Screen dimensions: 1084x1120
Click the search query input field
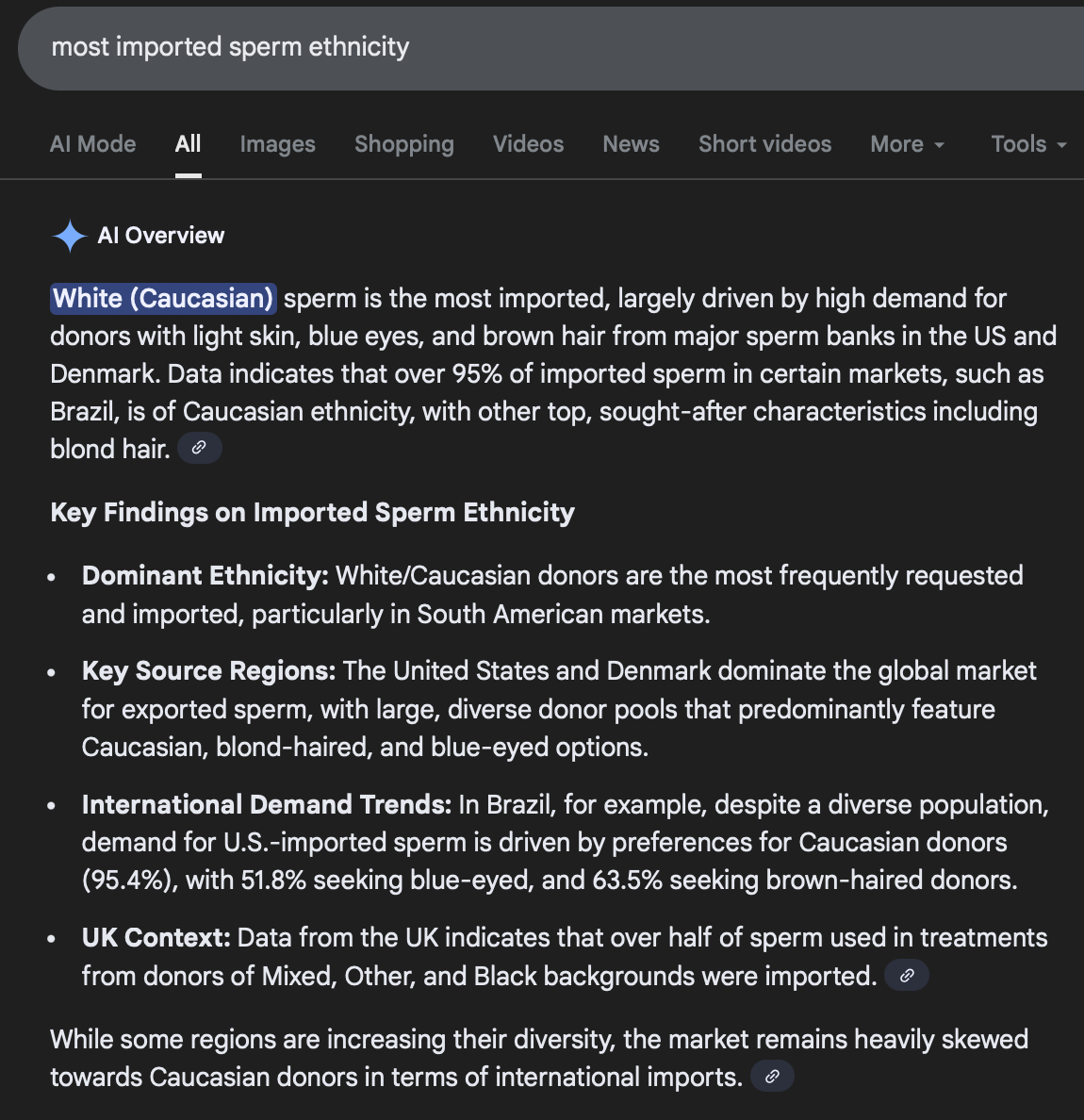pos(471,47)
